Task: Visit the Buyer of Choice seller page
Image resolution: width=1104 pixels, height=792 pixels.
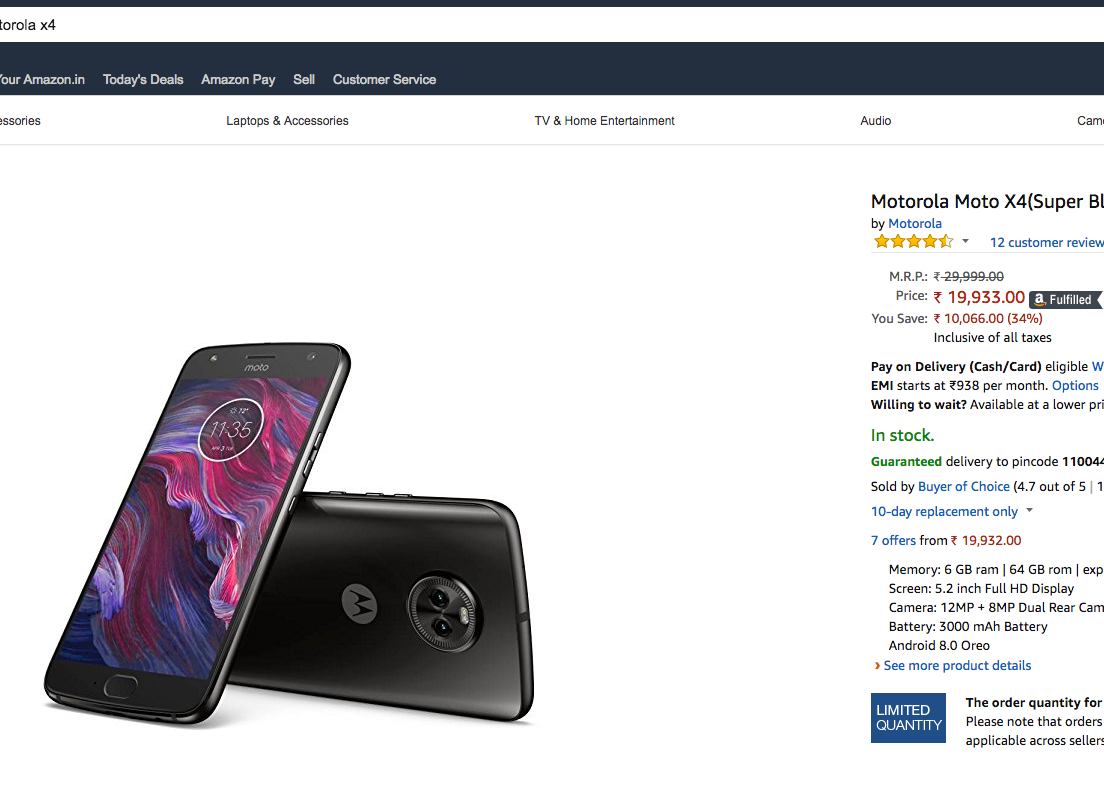Action: tap(963, 486)
